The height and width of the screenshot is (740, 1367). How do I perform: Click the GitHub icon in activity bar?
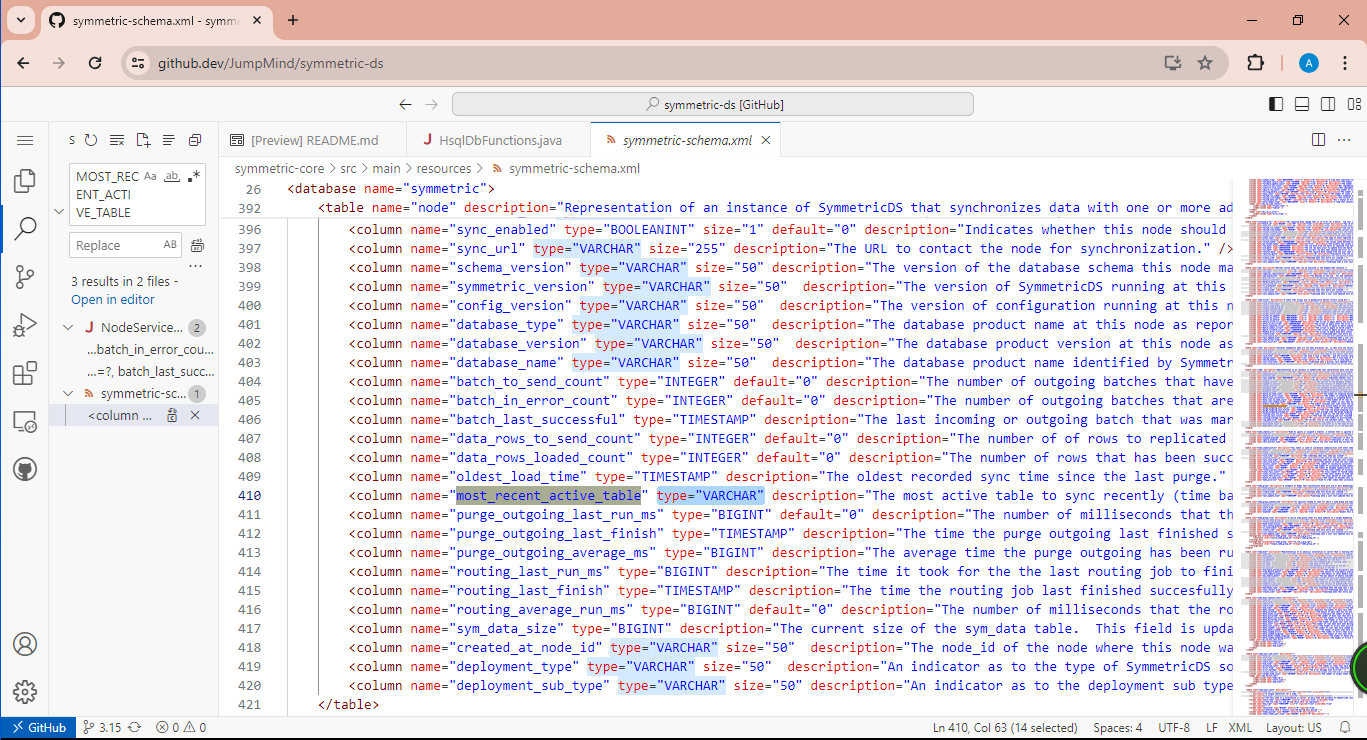[x=25, y=470]
